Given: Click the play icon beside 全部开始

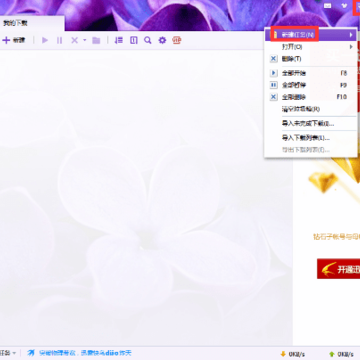Looking at the screenshot, I should tap(273, 73).
